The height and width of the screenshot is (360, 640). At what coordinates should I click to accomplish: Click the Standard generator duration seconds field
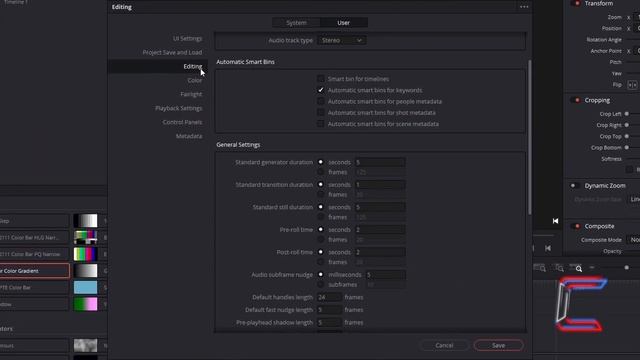380,162
